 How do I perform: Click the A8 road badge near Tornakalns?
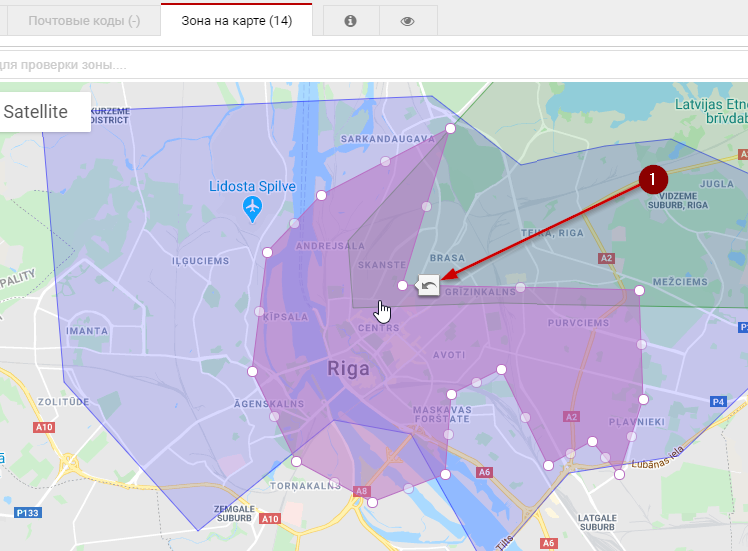(362, 491)
